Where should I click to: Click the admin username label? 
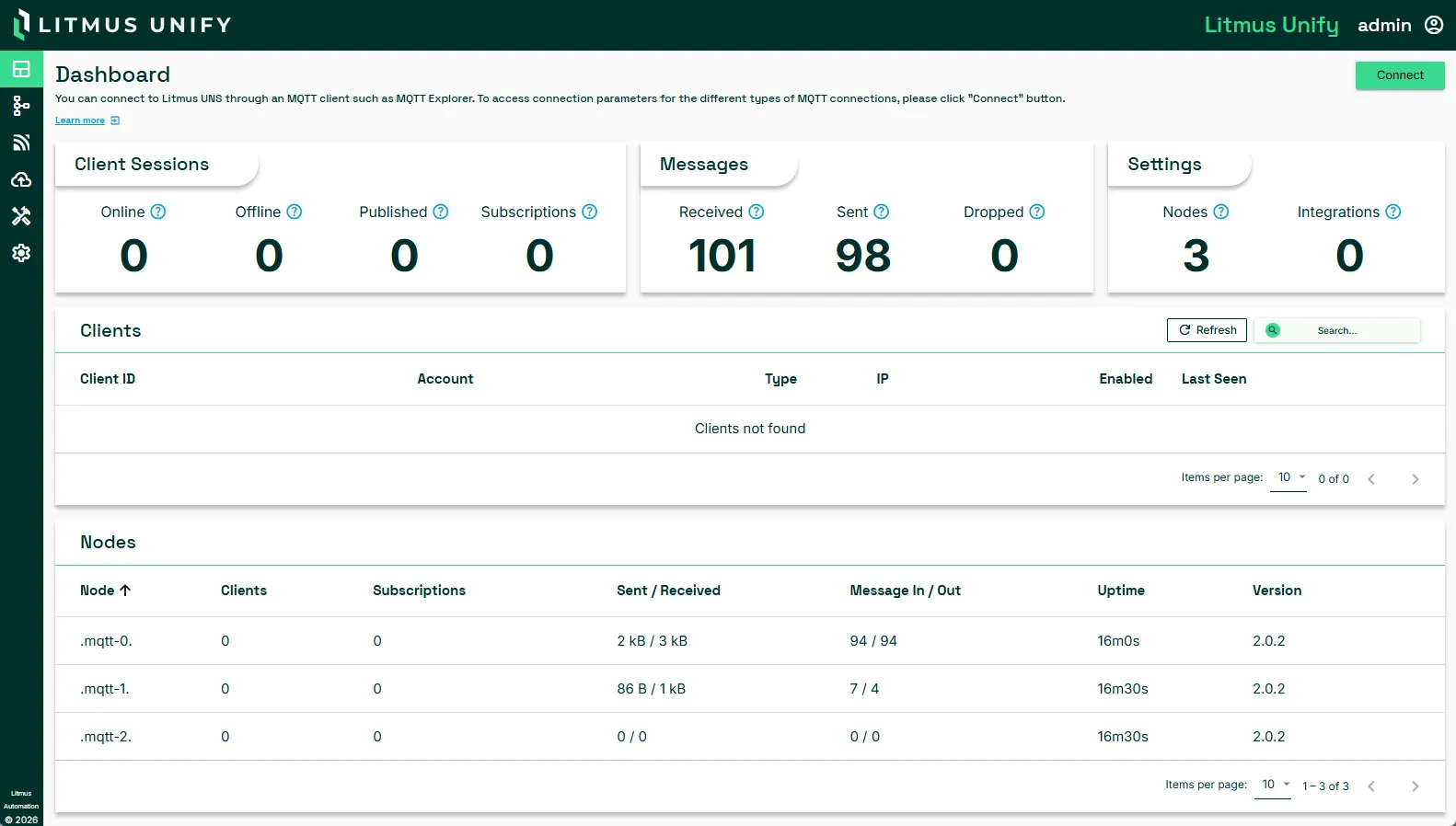(1384, 25)
